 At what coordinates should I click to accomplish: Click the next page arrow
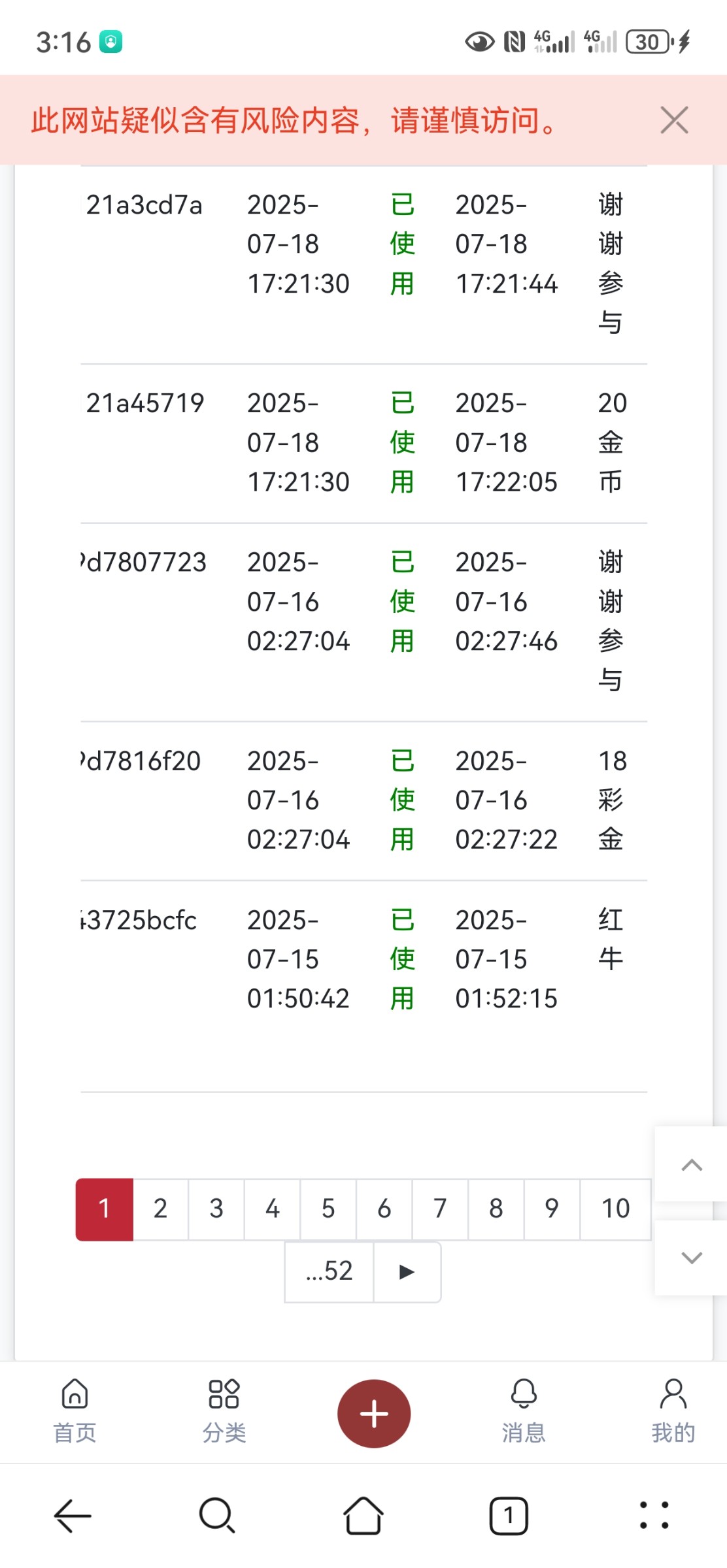pos(407,1271)
